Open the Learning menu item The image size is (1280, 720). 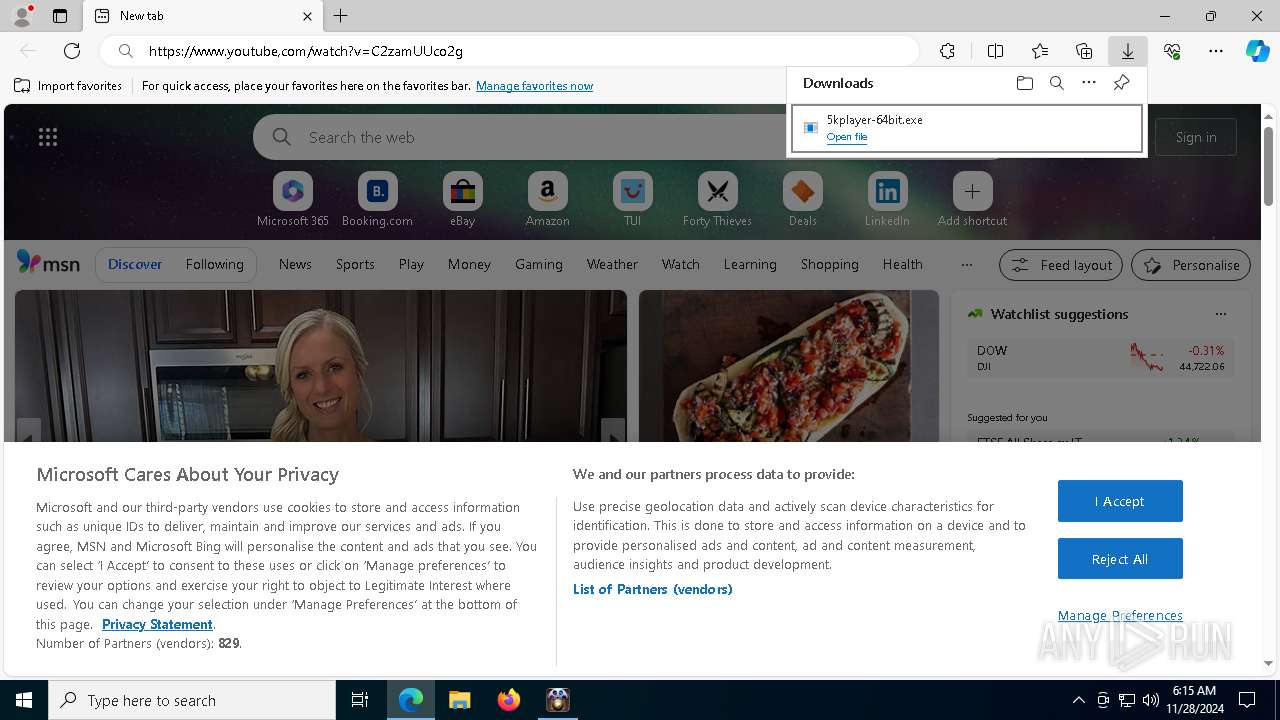pos(750,264)
